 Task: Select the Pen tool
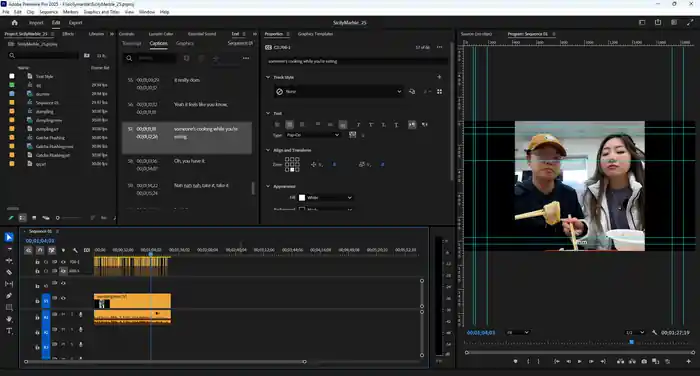tap(9, 296)
